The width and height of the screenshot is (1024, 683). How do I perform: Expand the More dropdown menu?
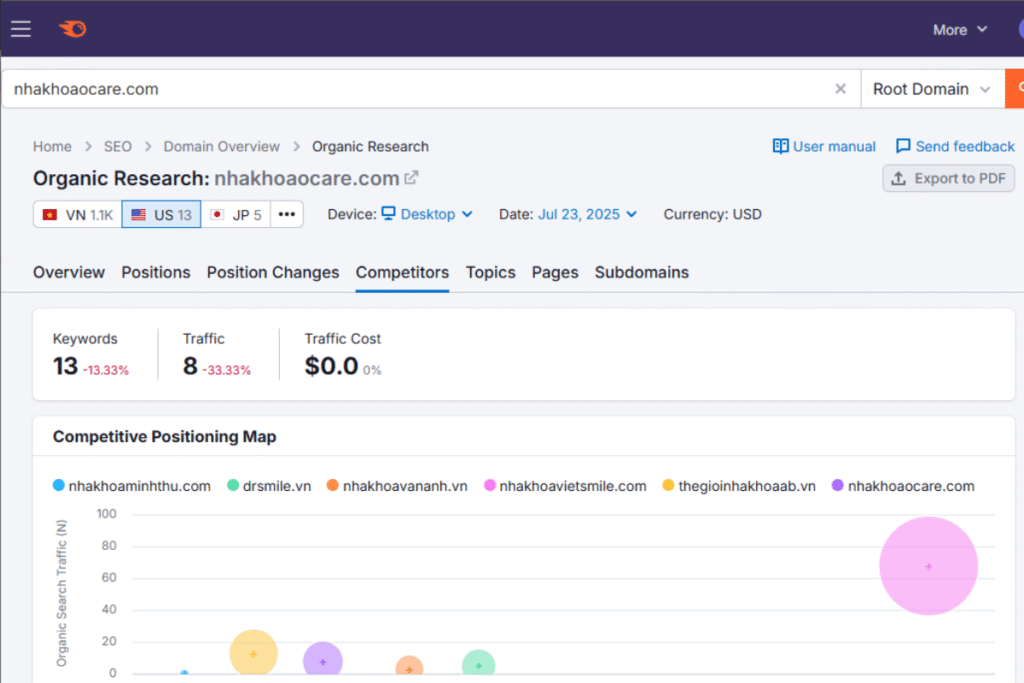pyautogui.click(x=960, y=30)
